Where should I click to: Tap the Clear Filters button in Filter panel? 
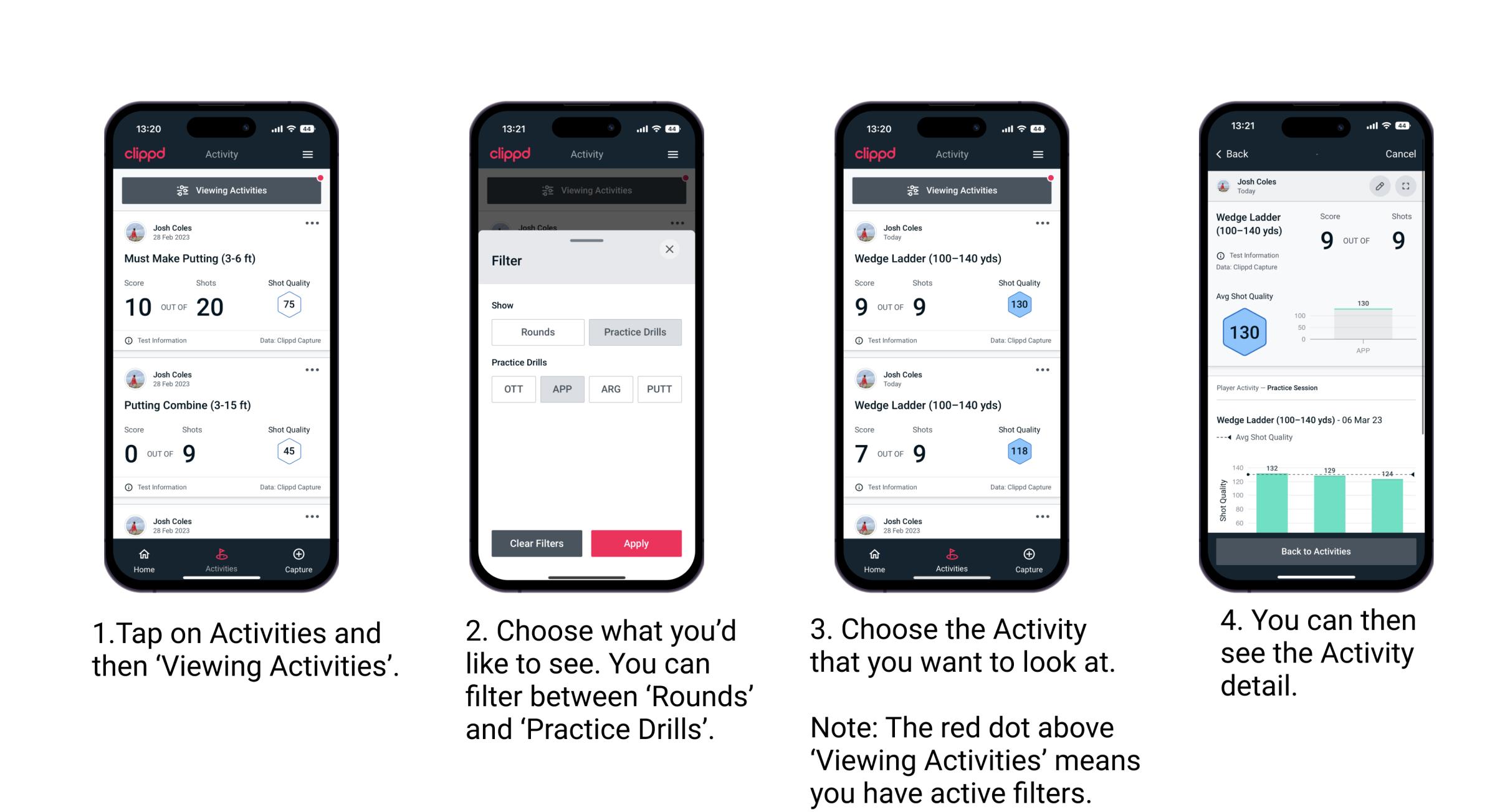click(536, 543)
